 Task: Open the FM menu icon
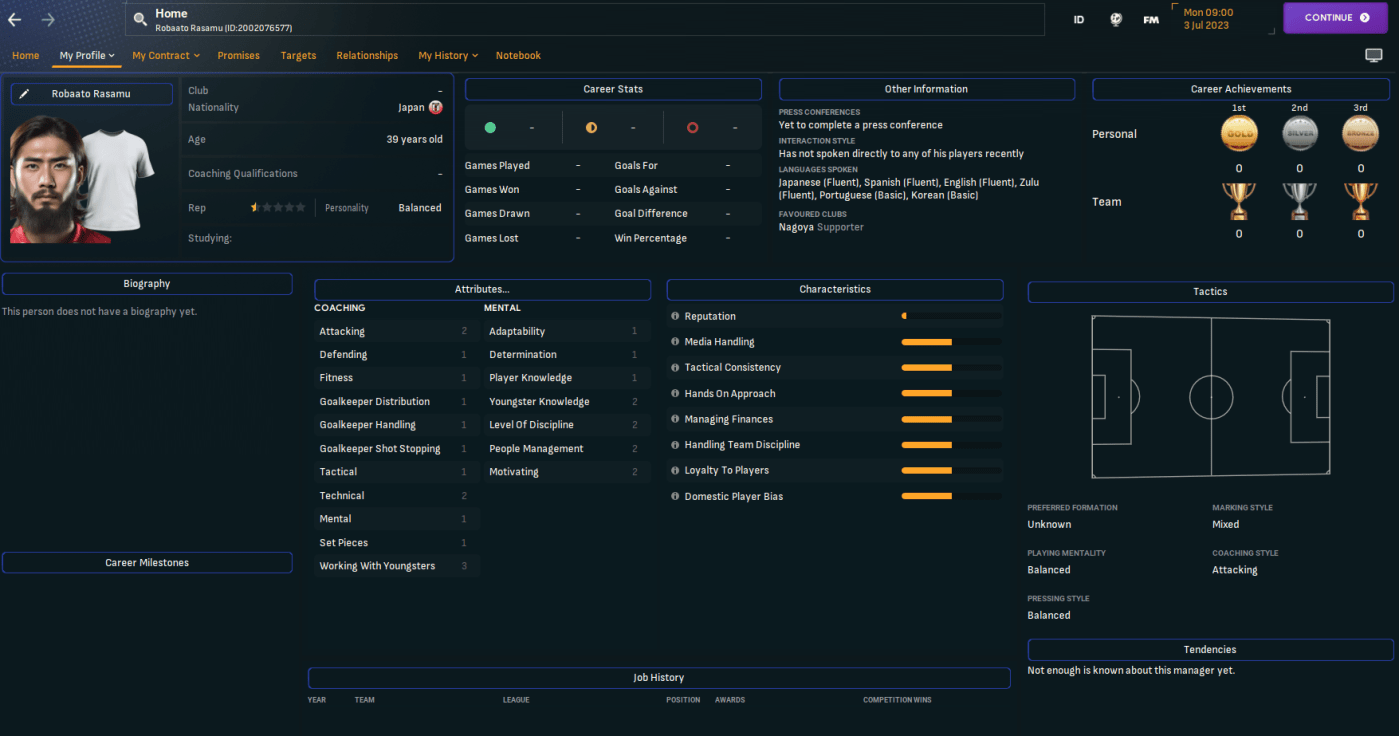1151,19
